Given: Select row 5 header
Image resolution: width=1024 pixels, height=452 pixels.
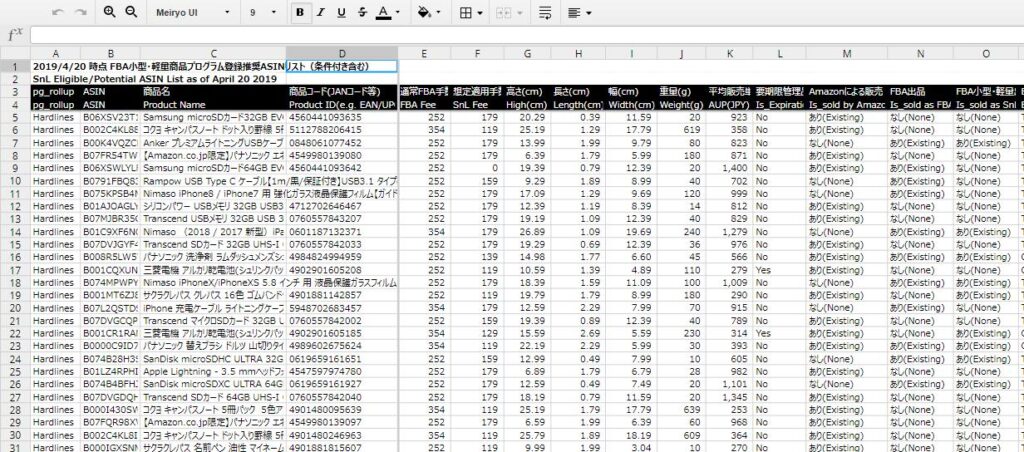Looking at the screenshot, I should click(x=15, y=117).
